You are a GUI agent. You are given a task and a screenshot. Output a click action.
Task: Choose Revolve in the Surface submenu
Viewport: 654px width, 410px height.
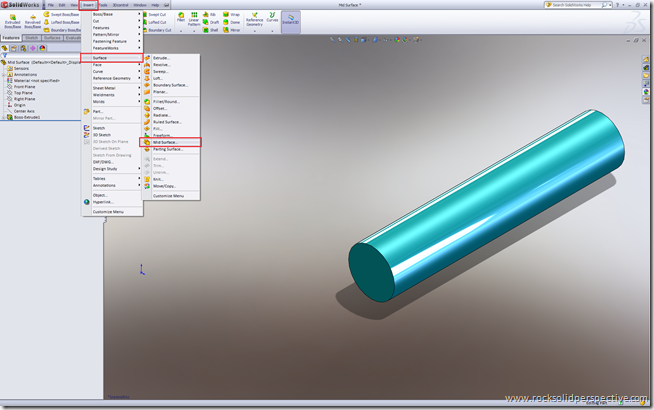161,65
